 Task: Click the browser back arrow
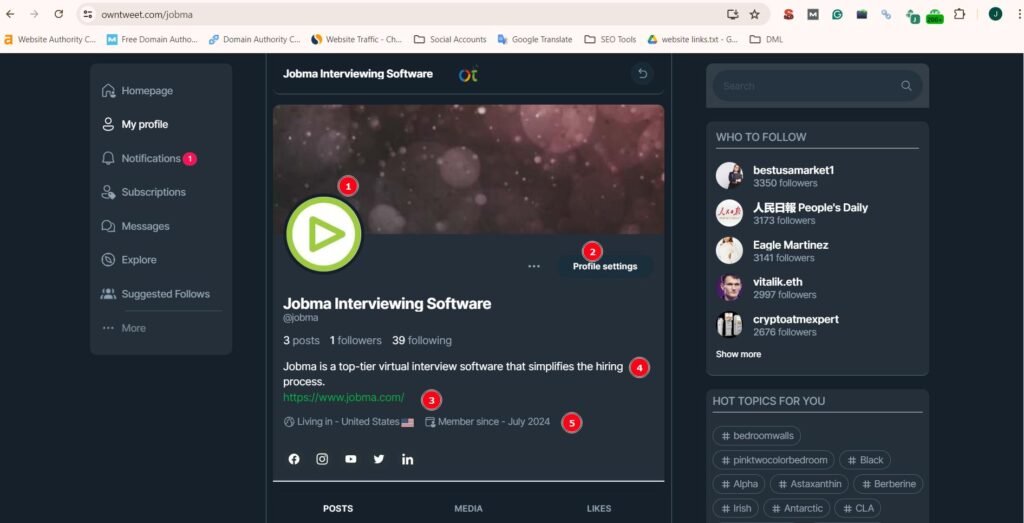(x=10, y=14)
